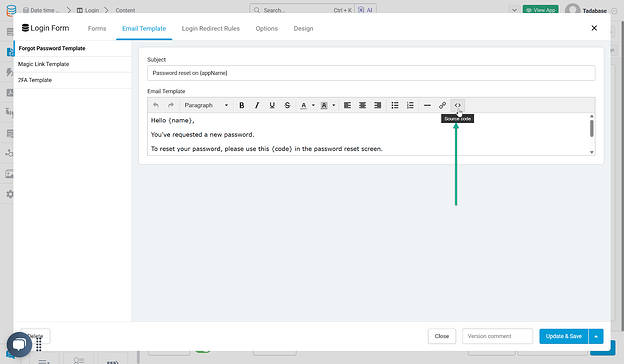Switch to Login Redirect Rules tab

(x=211, y=29)
